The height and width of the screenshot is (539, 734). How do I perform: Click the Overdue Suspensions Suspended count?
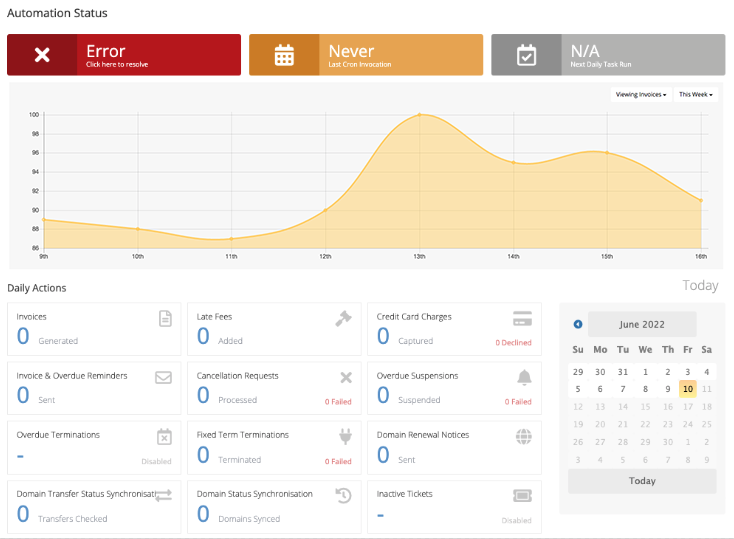click(383, 395)
